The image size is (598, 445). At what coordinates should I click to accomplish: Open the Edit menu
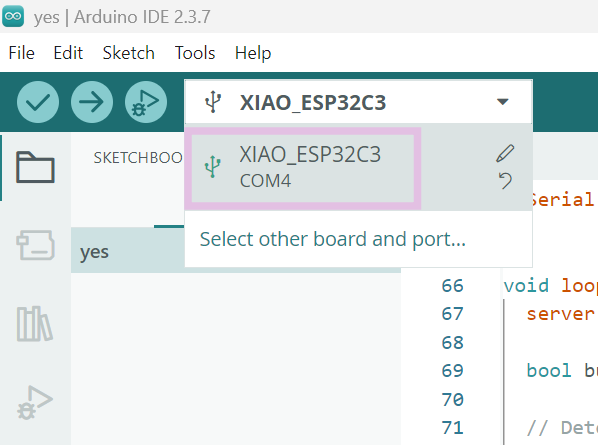(68, 53)
